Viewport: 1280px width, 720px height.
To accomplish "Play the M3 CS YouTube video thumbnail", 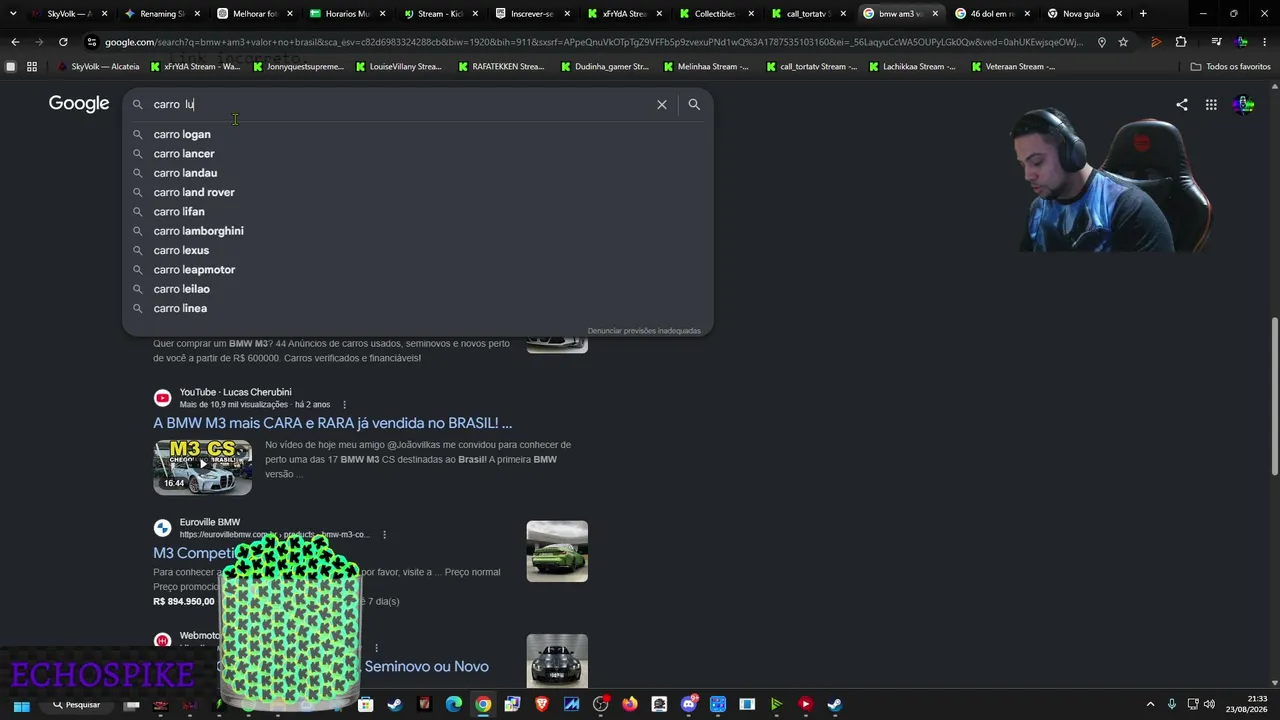I will pos(202,466).
